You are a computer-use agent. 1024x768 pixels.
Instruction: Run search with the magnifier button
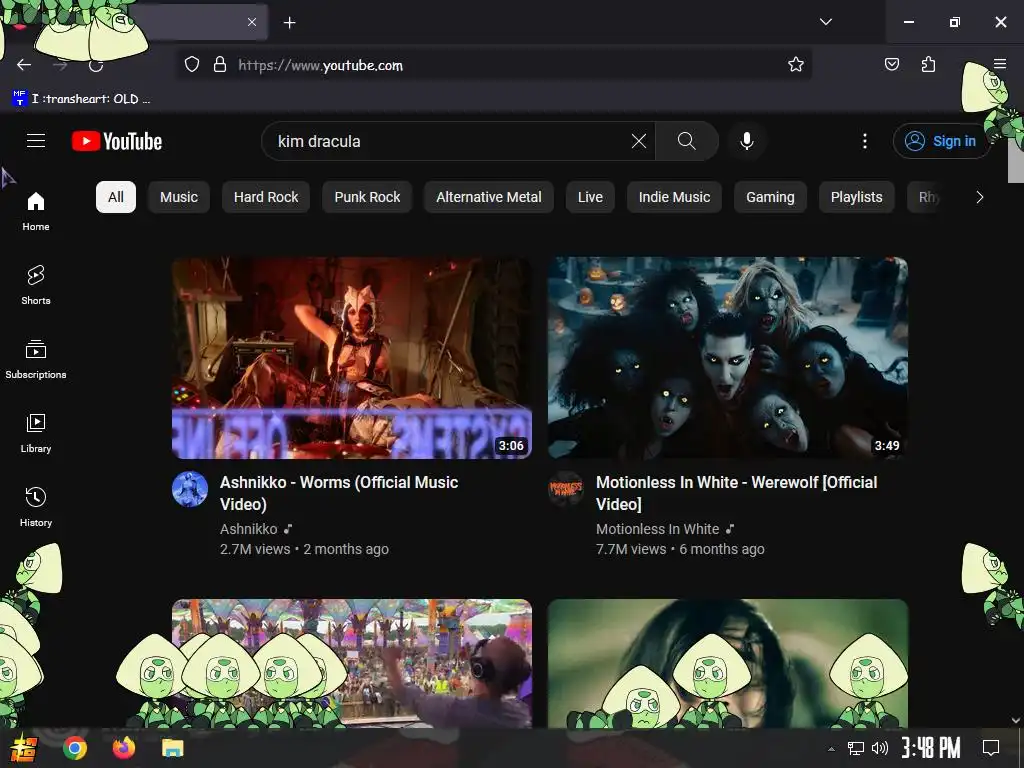point(686,141)
